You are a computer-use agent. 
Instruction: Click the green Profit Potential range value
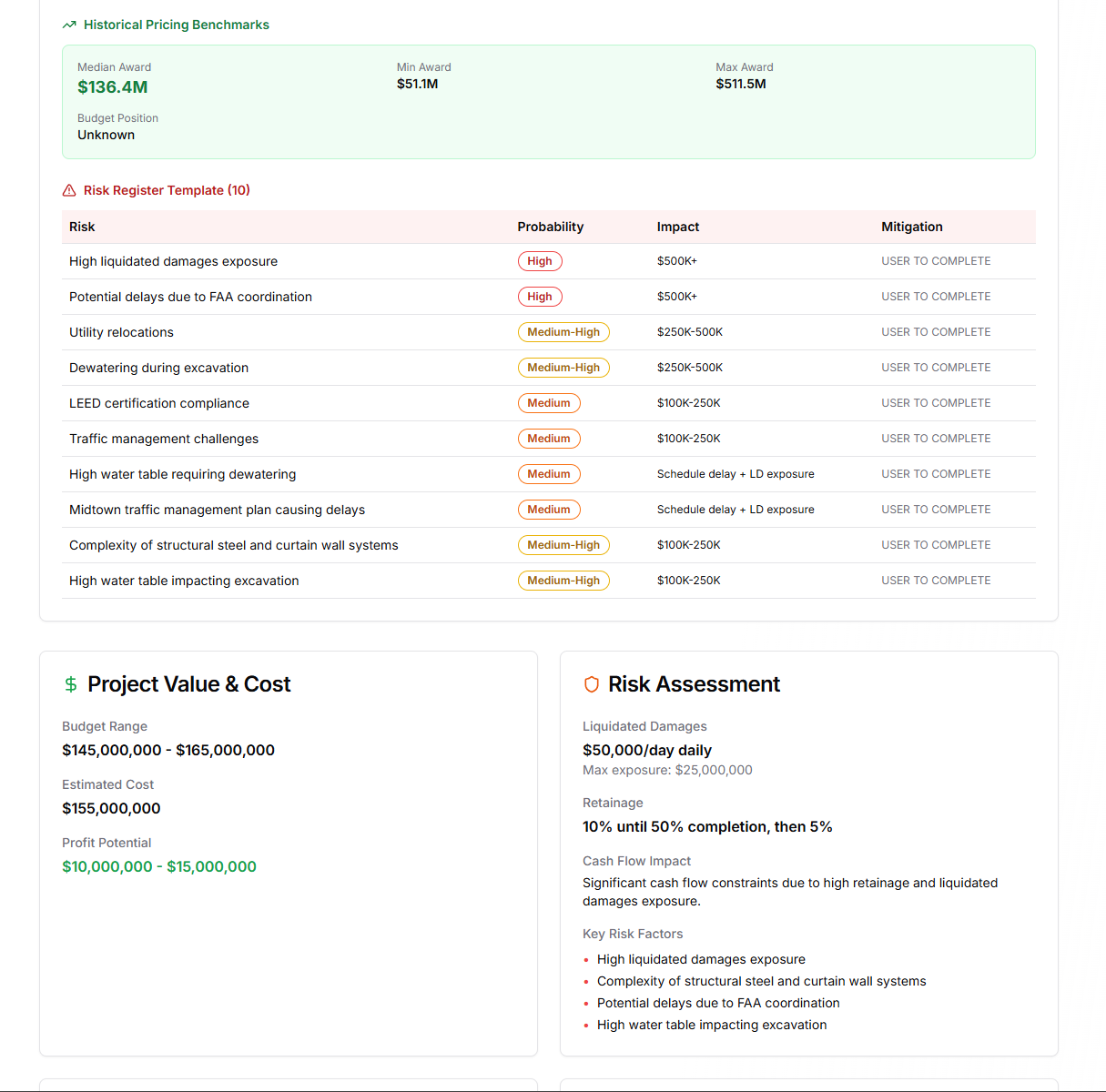pos(159,866)
